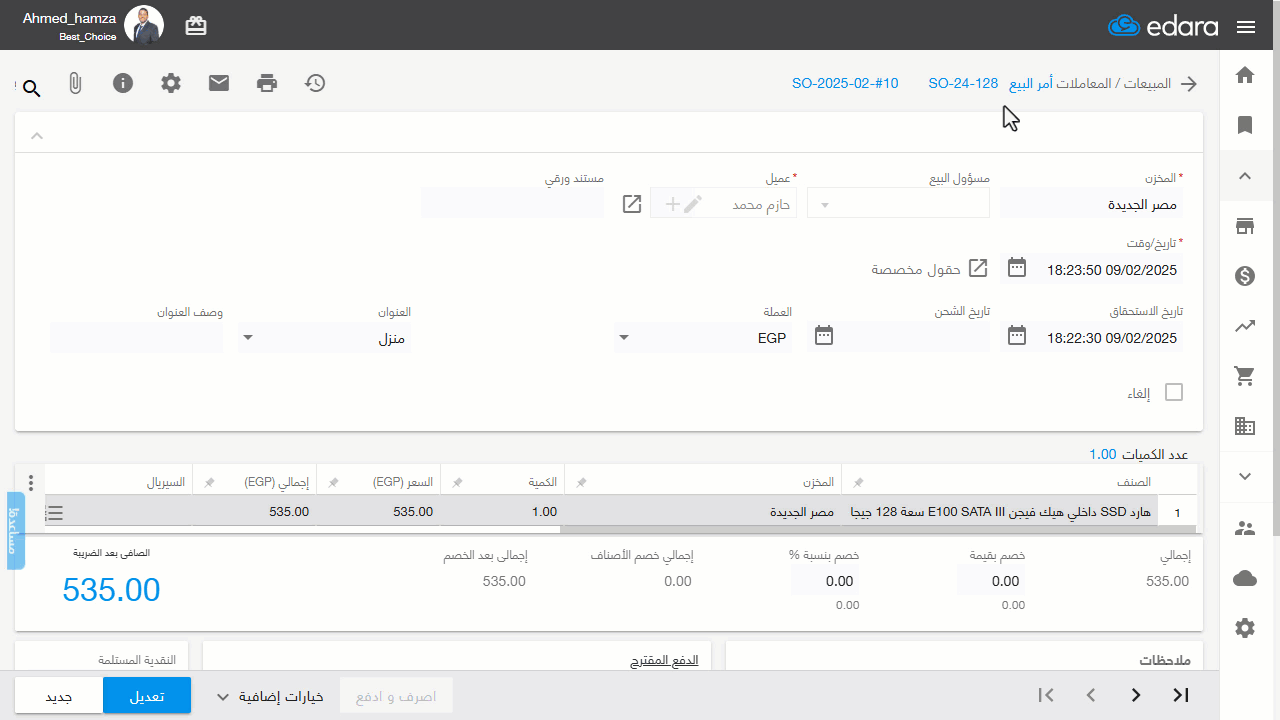Image resolution: width=1280 pixels, height=720 pixels.
Task: Go to the last record arrow
Action: tap(1180, 695)
